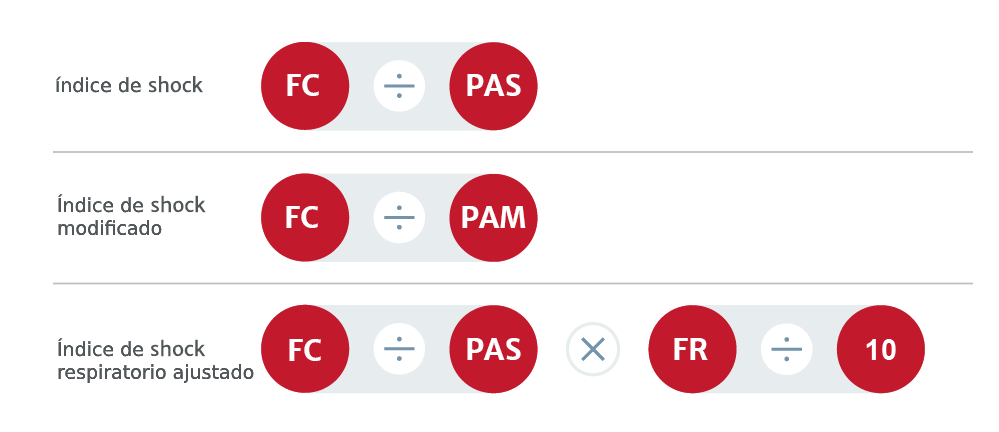Click the FC circle in the índice de shock row

[x=305, y=86]
